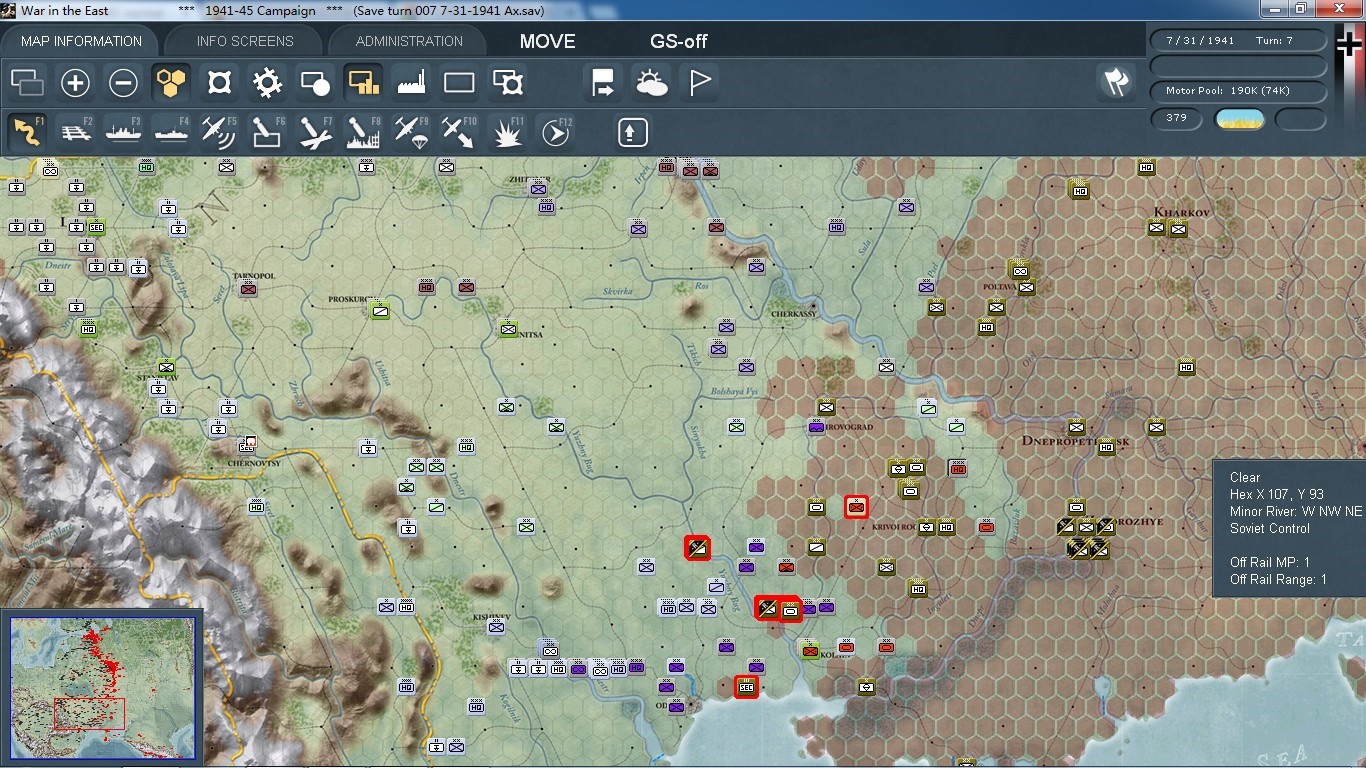Select the F5 air reconnaissance mode
The width and height of the screenshot is (1366, 768).
[219, 132]
